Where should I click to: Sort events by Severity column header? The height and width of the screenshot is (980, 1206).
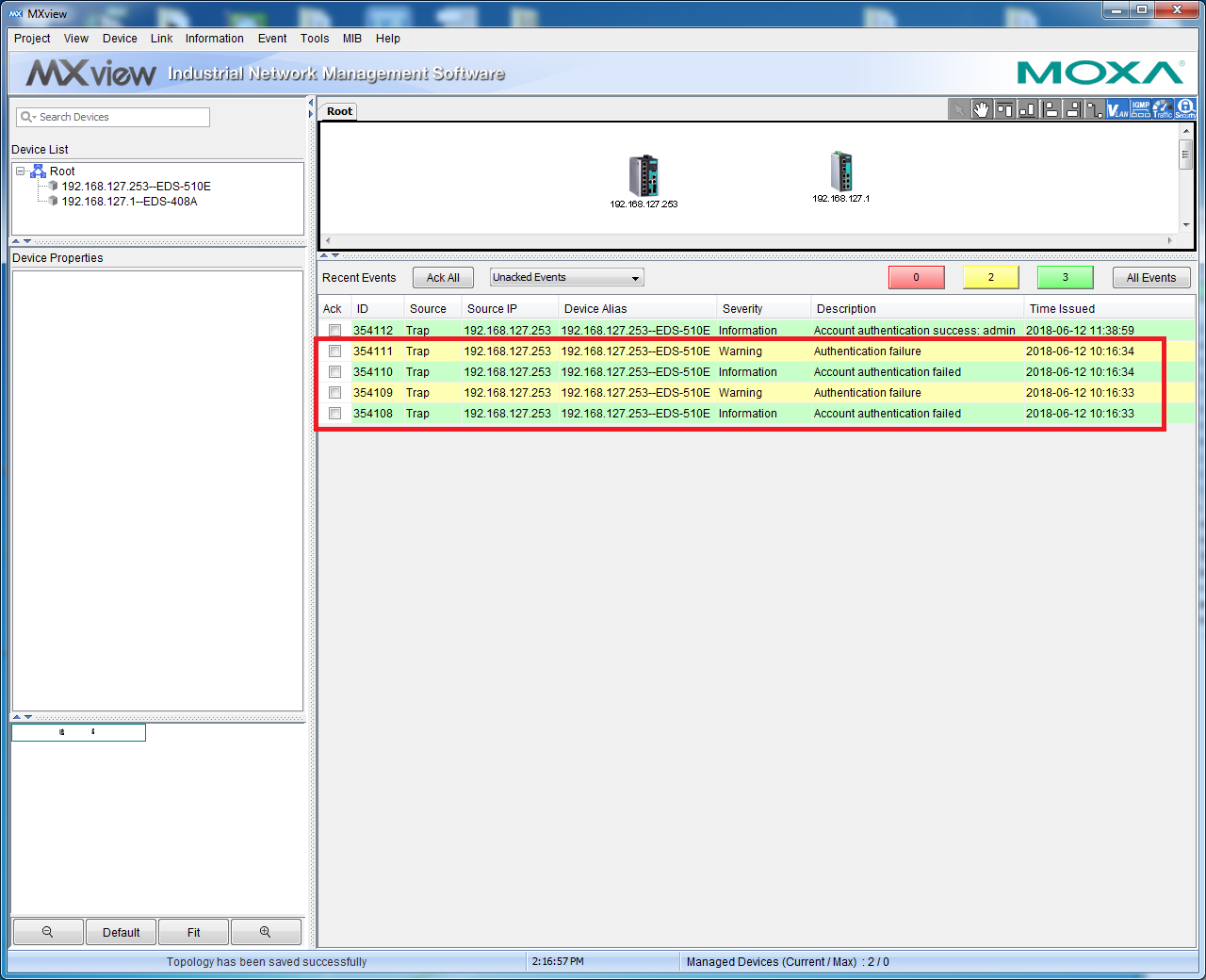click(763, 308)
